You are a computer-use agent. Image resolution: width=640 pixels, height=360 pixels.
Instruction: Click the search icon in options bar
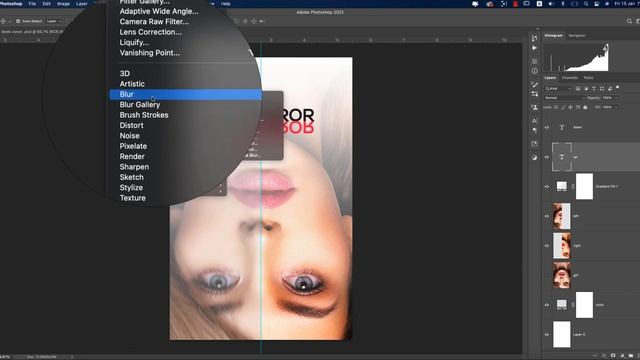tap(629, 21)
